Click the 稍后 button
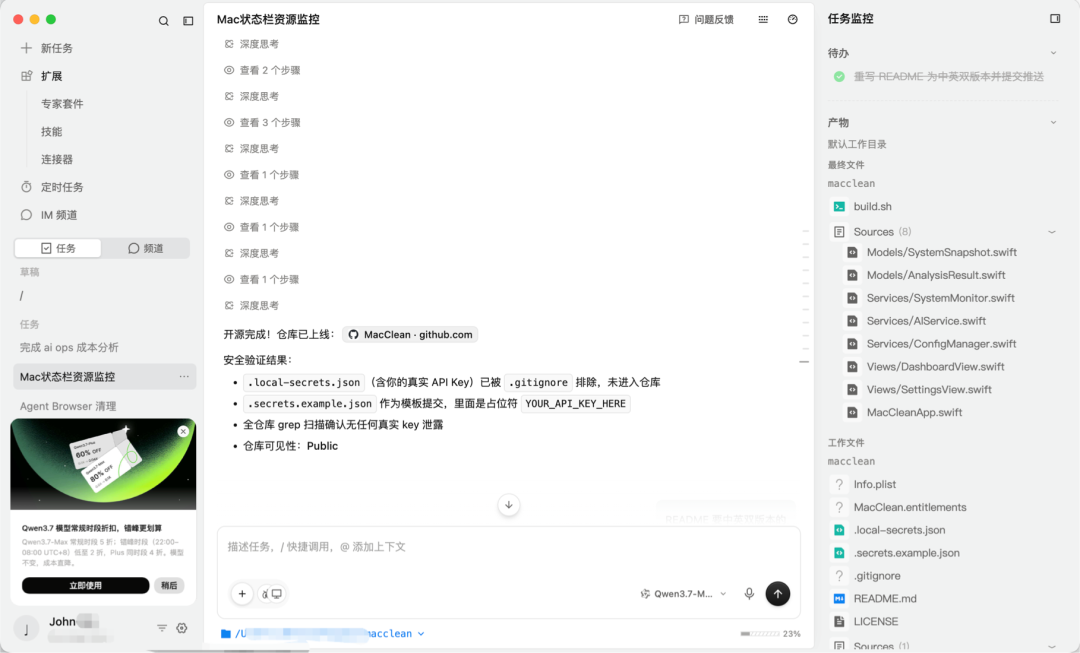 click(169, 585)
